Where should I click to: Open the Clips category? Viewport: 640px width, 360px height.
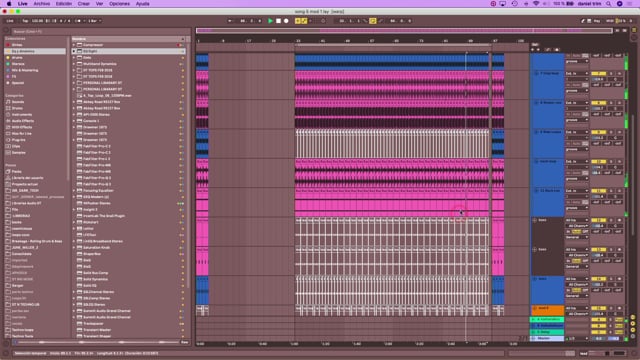[16, 146]
